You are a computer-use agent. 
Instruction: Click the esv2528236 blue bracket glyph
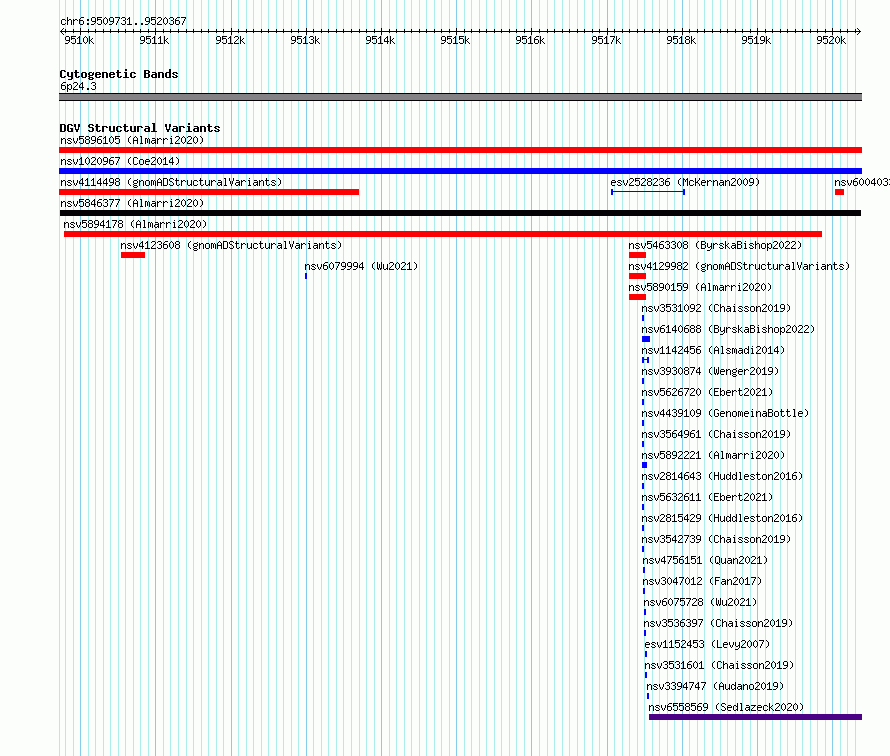tap(648, 192)
